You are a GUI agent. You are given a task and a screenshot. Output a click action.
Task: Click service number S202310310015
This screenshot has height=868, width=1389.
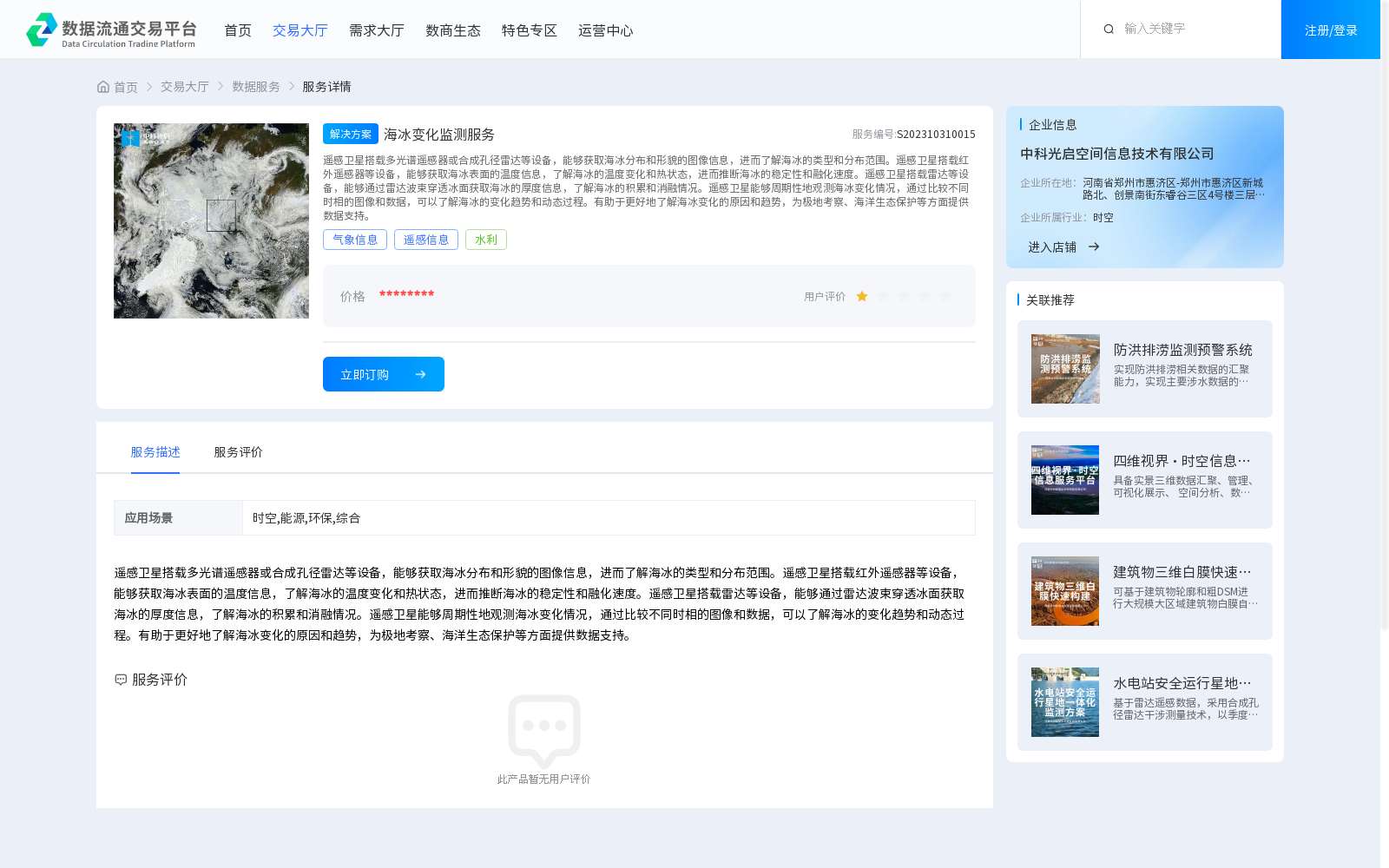[936, 135]
